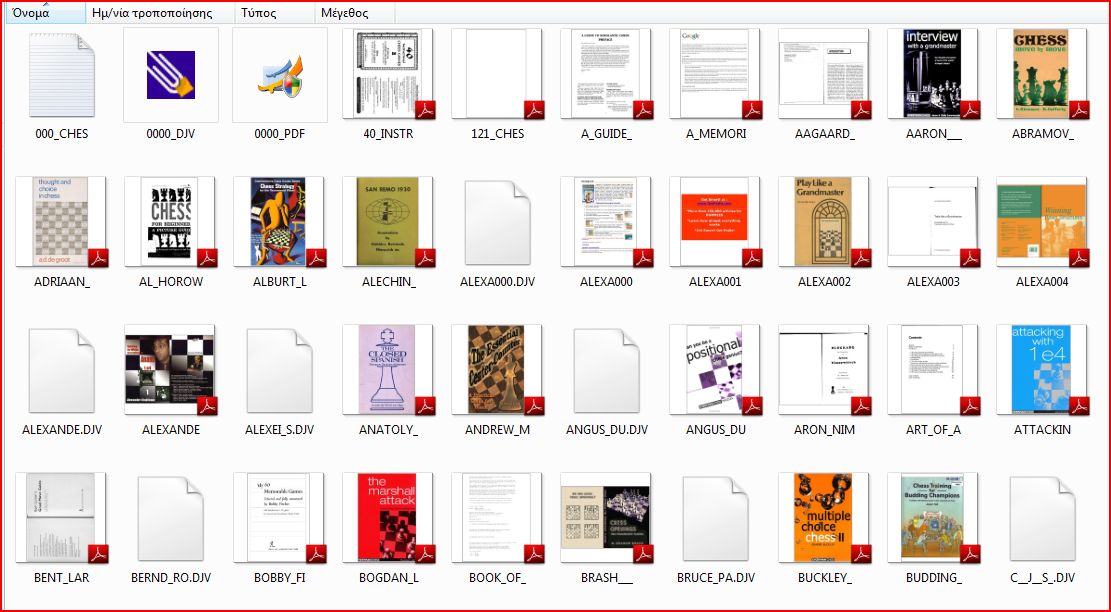Click the file name label 0000_PDF

pos(280,133)
